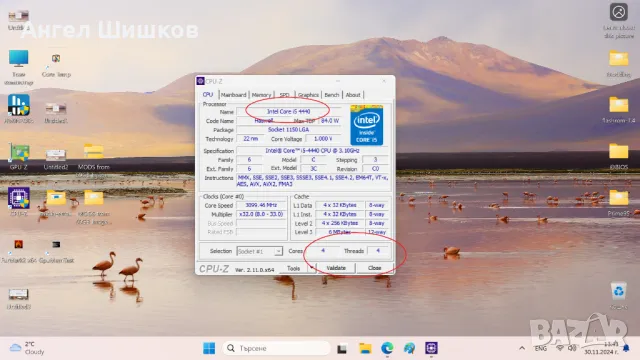Click the Close button in CPU-Z
640x360 pixels.
[374, 268]
